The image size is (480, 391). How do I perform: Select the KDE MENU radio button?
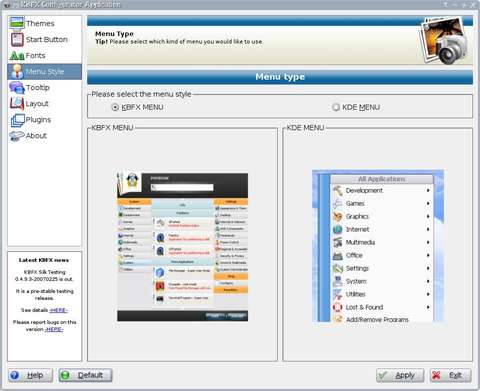336,107
